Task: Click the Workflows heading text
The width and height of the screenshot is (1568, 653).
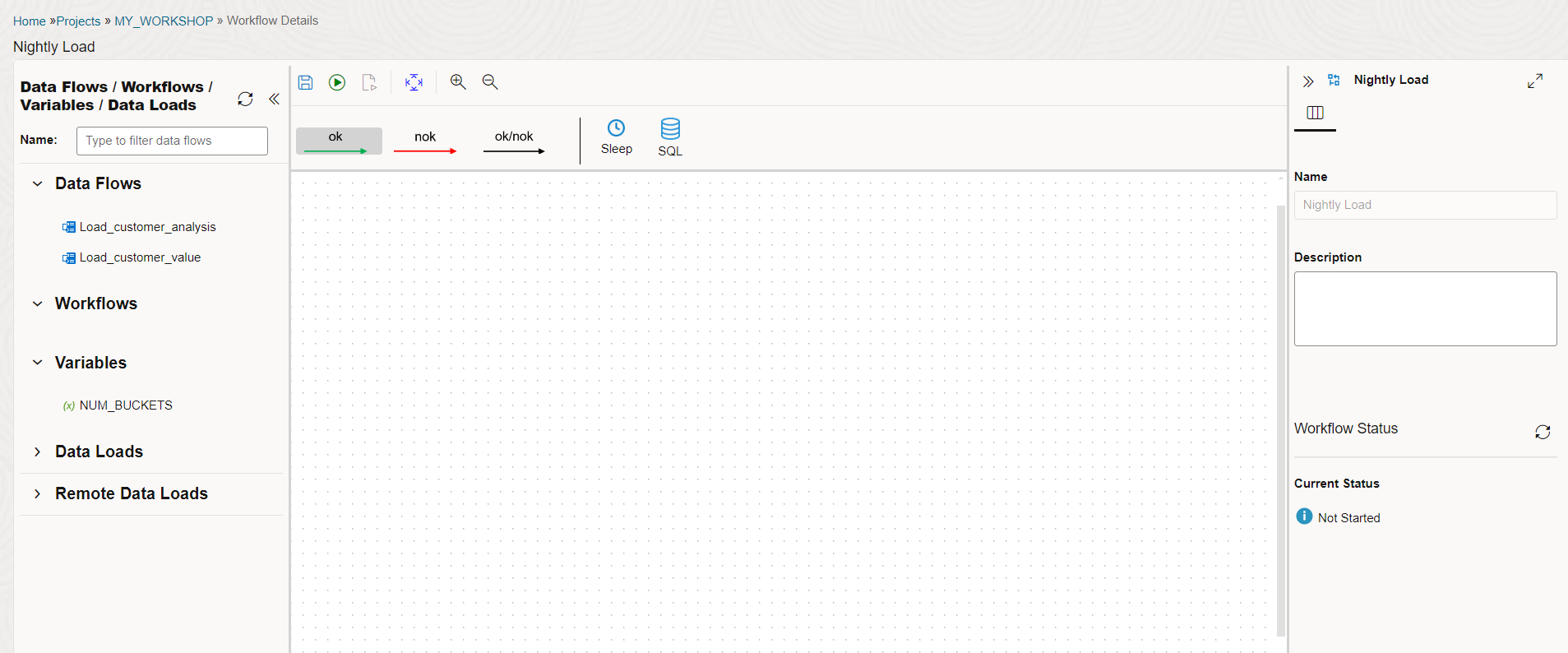Action: 96,303
